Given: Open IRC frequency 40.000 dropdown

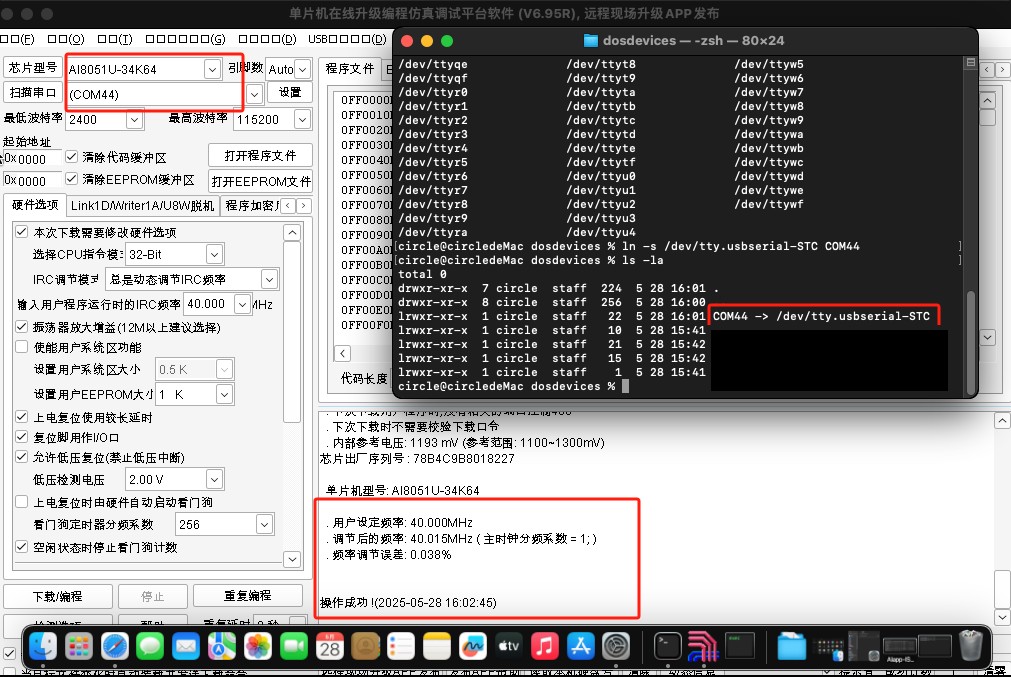Looking at the screenshot, I should pos(242,304).
